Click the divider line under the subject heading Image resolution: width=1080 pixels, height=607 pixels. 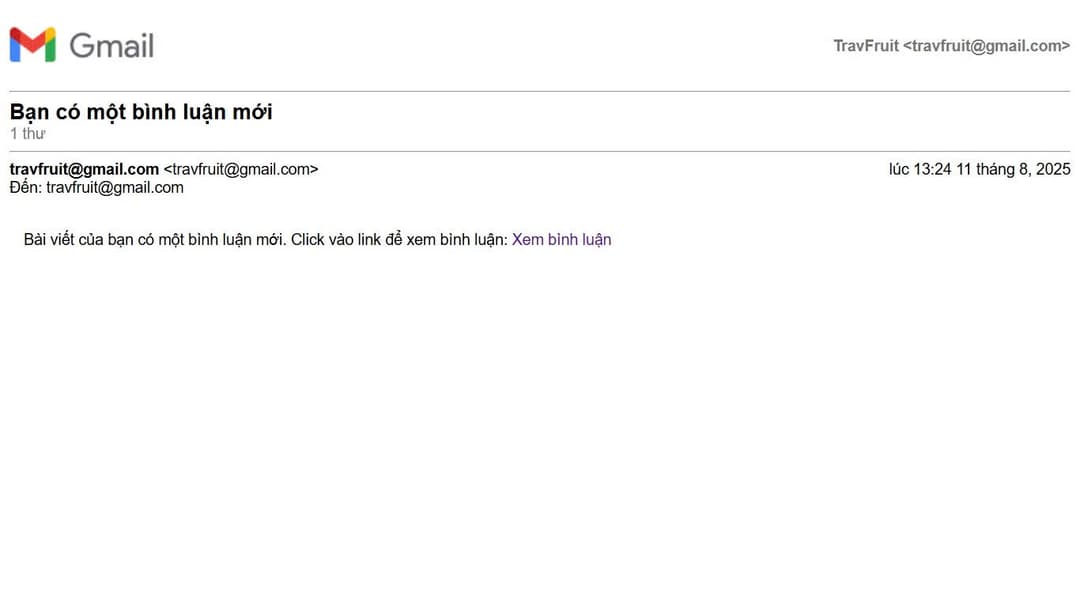[540, 149]
